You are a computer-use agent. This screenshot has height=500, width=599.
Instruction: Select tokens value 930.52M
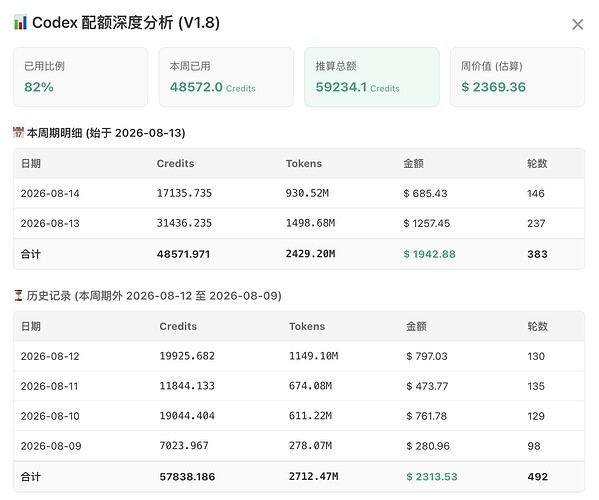pos(307,193)
